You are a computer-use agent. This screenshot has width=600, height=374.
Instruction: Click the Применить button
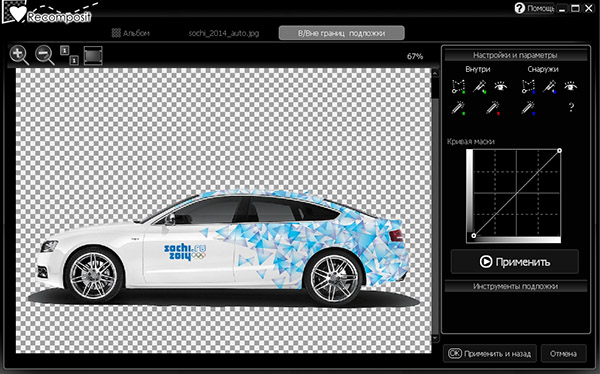515,262
